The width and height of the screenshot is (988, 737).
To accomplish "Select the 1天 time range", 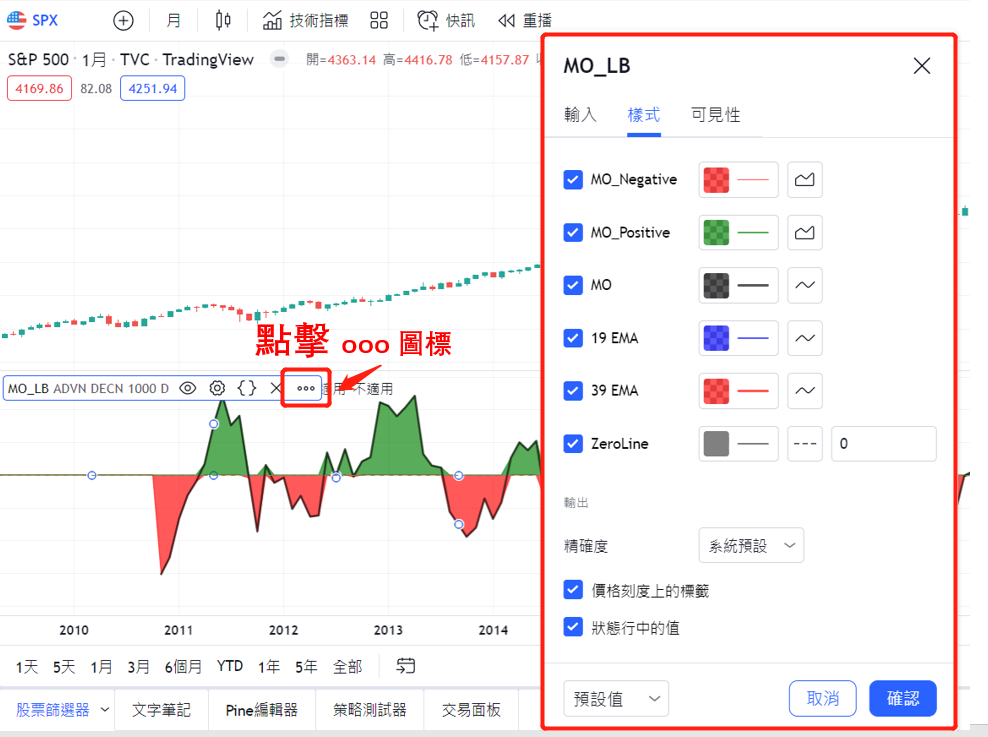I will (26, 666).
